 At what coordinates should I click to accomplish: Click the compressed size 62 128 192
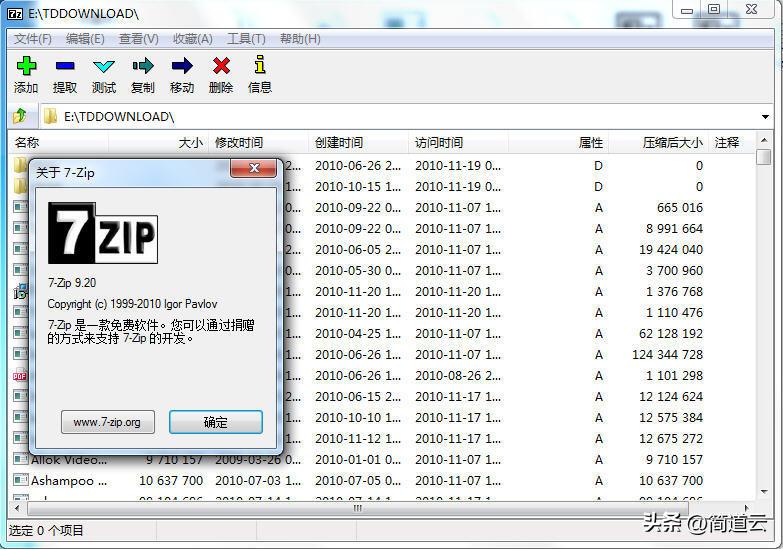click(x=671, y=333)
